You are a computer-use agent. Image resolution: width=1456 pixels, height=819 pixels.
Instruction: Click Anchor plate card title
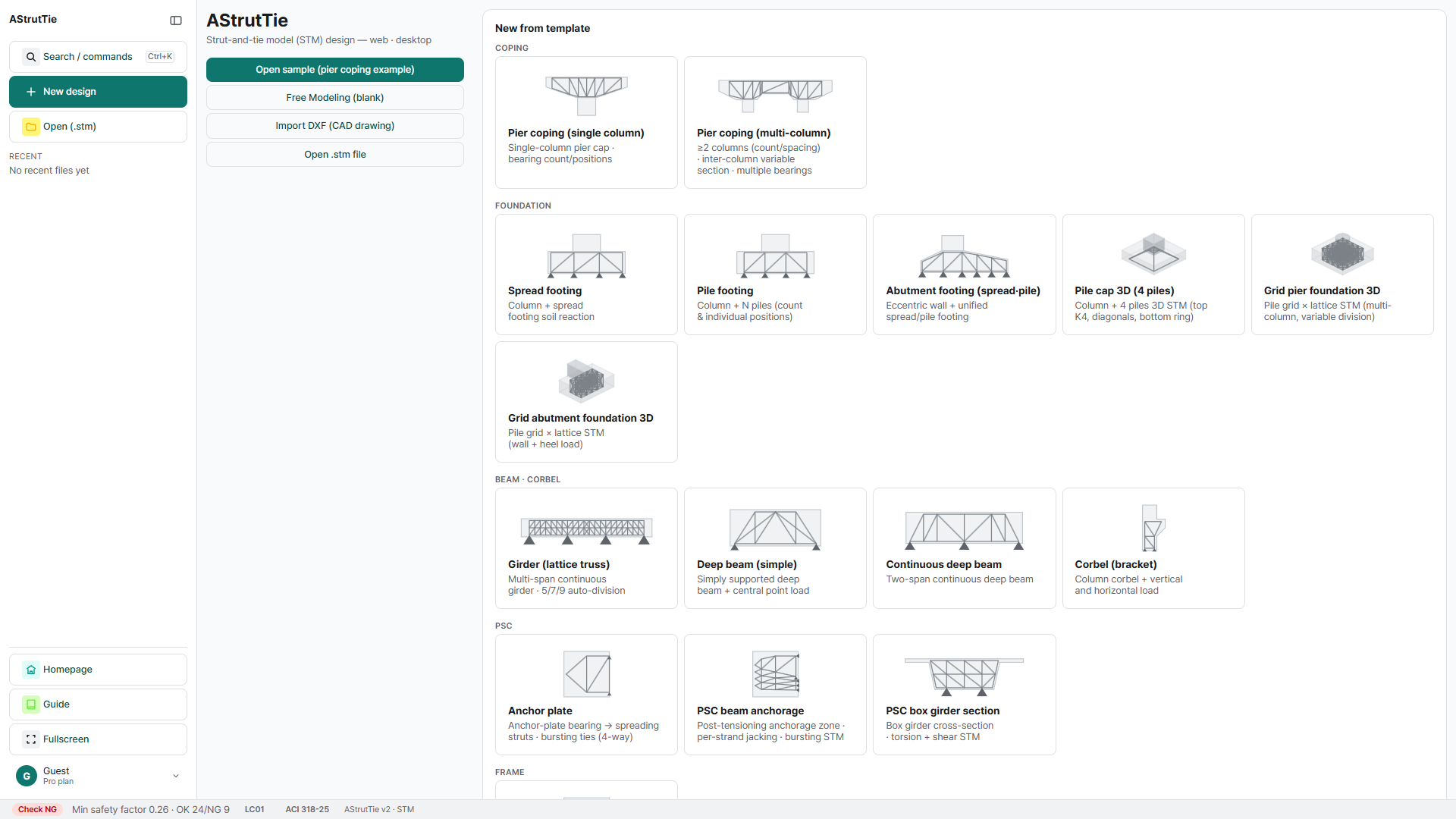[540, 711]
